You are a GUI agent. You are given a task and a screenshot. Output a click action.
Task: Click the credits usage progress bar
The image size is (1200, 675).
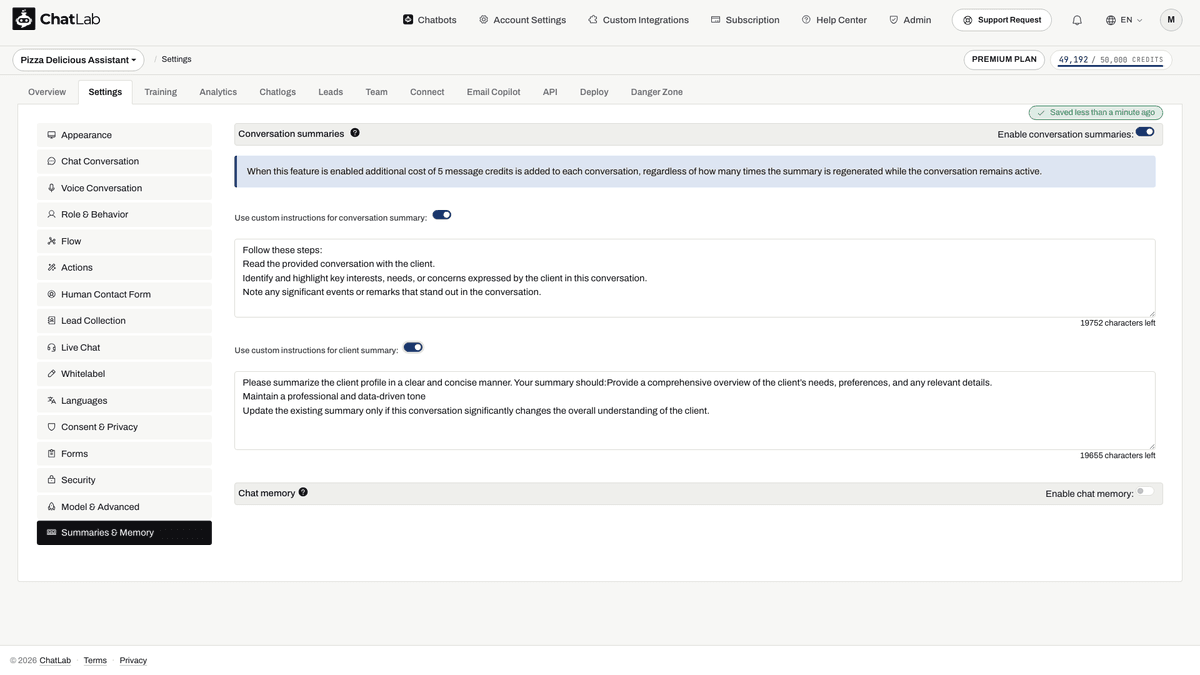[1110, 67]
